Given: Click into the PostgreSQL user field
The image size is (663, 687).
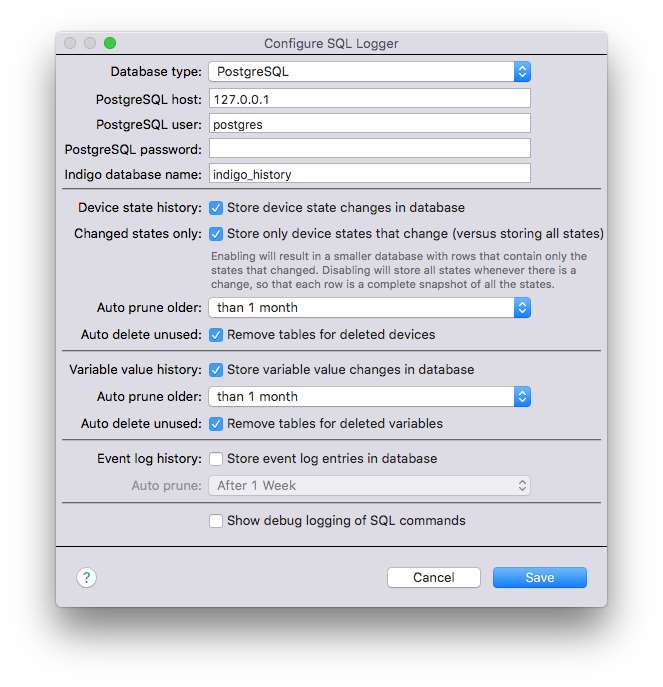Looking at the screenshot, I should (369, 124).
